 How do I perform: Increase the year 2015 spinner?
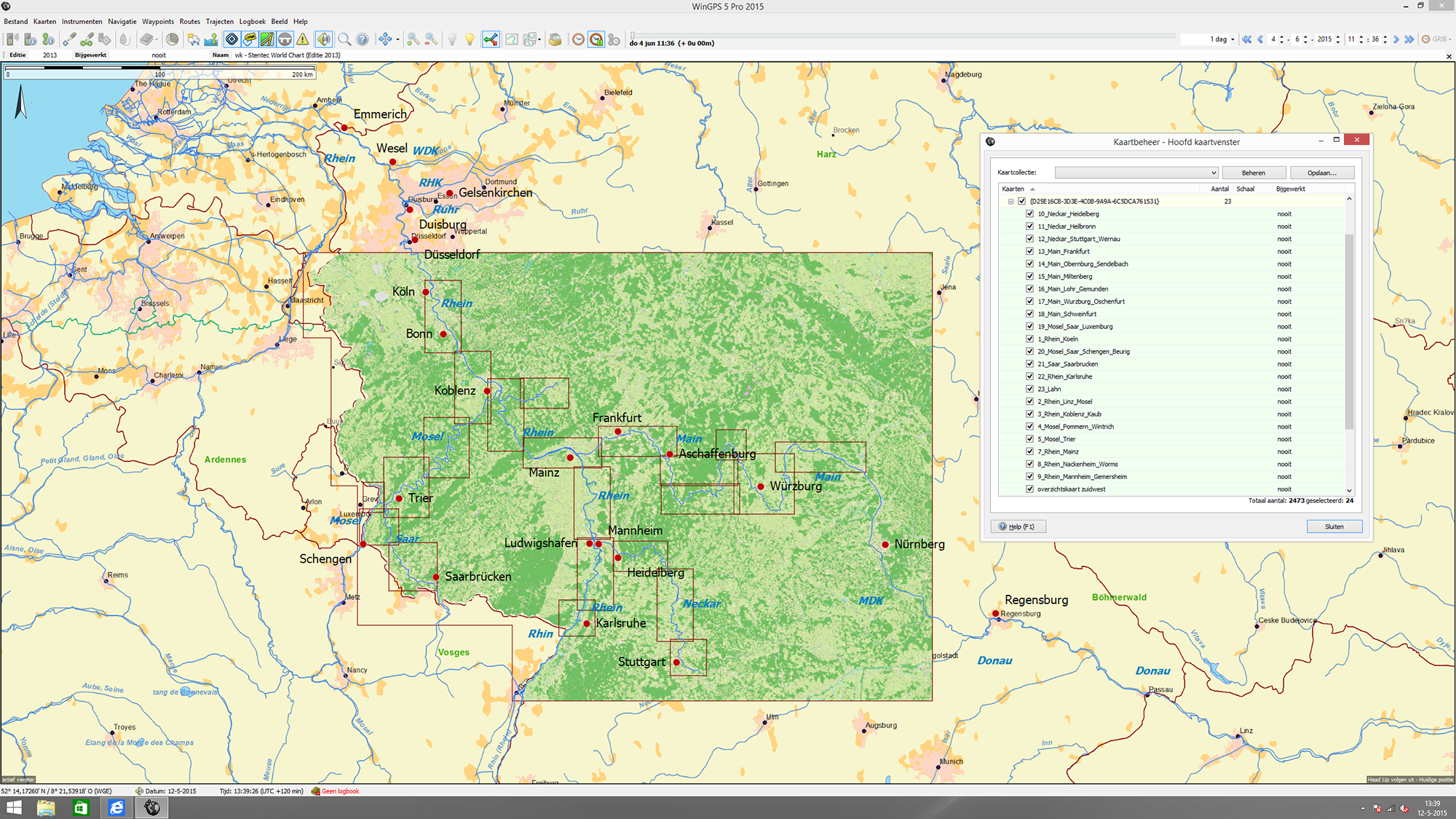(x=1338, y=37)
